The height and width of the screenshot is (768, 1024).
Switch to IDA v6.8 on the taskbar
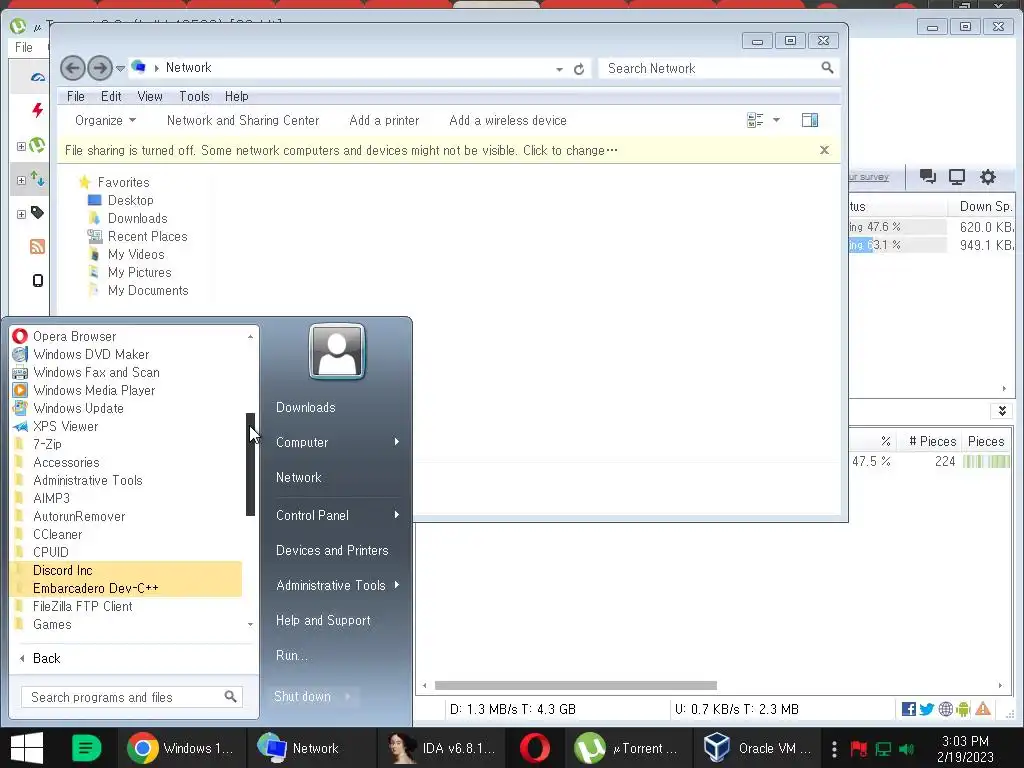pos(442,748)
